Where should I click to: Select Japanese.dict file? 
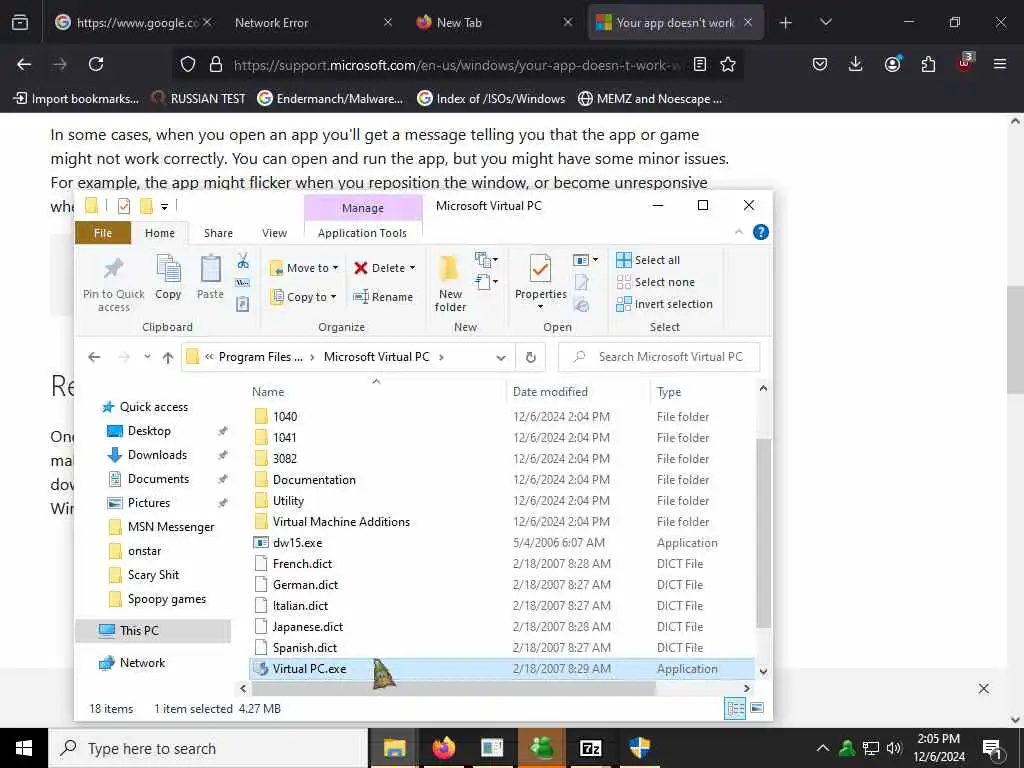coord(308,627)
